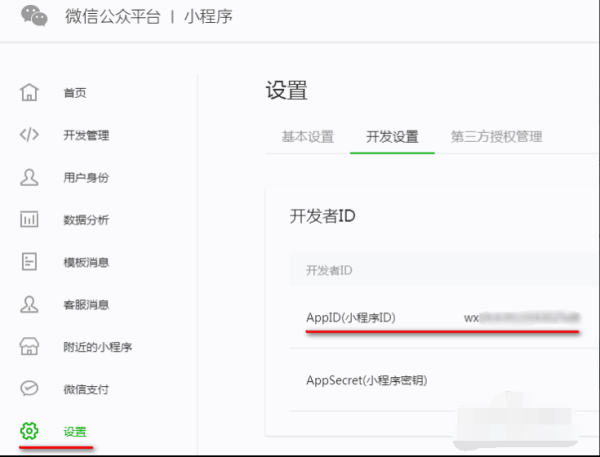Click the 附近的小程序 store icon
This screenshot has height=457, width=600.
(x=29, y=346)
